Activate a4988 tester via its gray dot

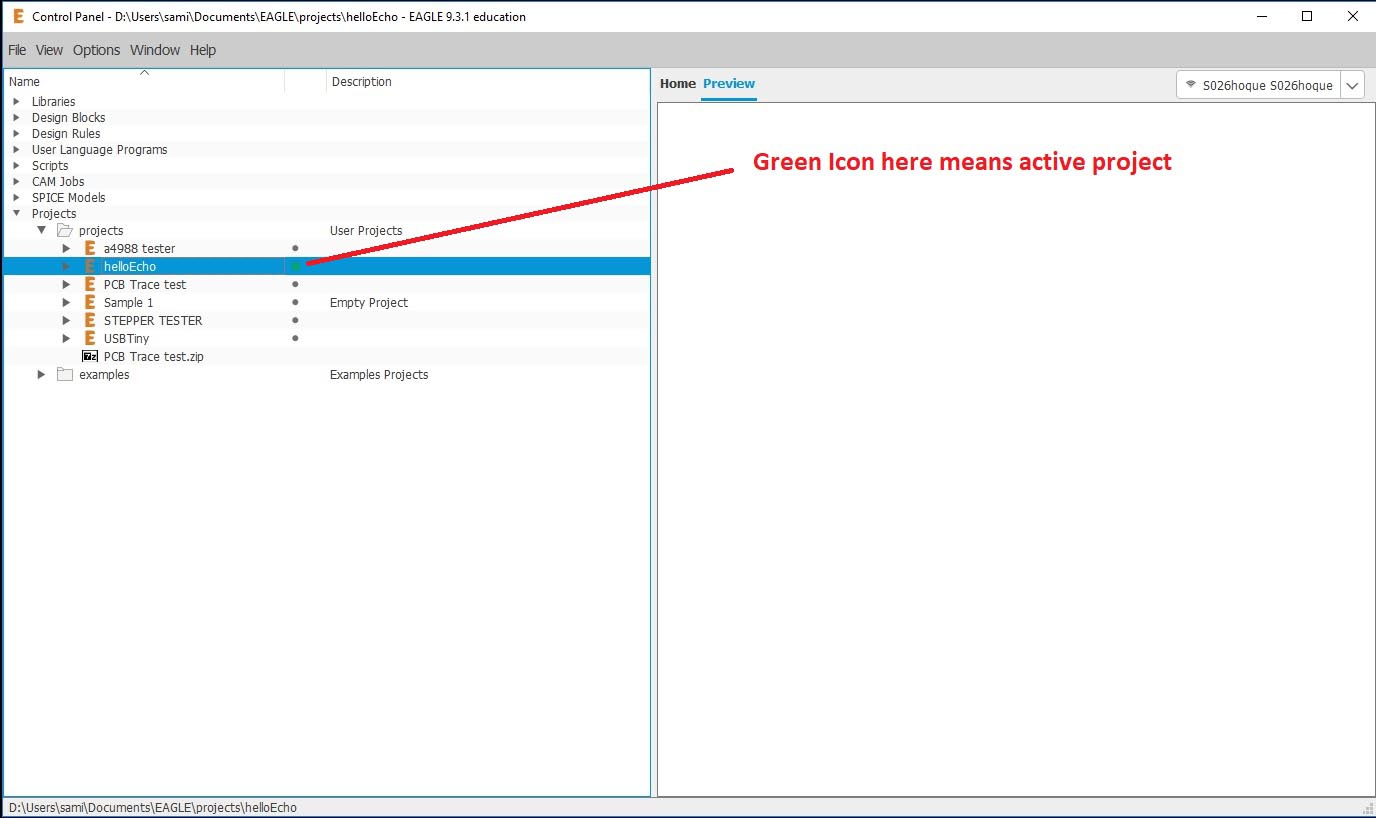[x=295, y=248]
